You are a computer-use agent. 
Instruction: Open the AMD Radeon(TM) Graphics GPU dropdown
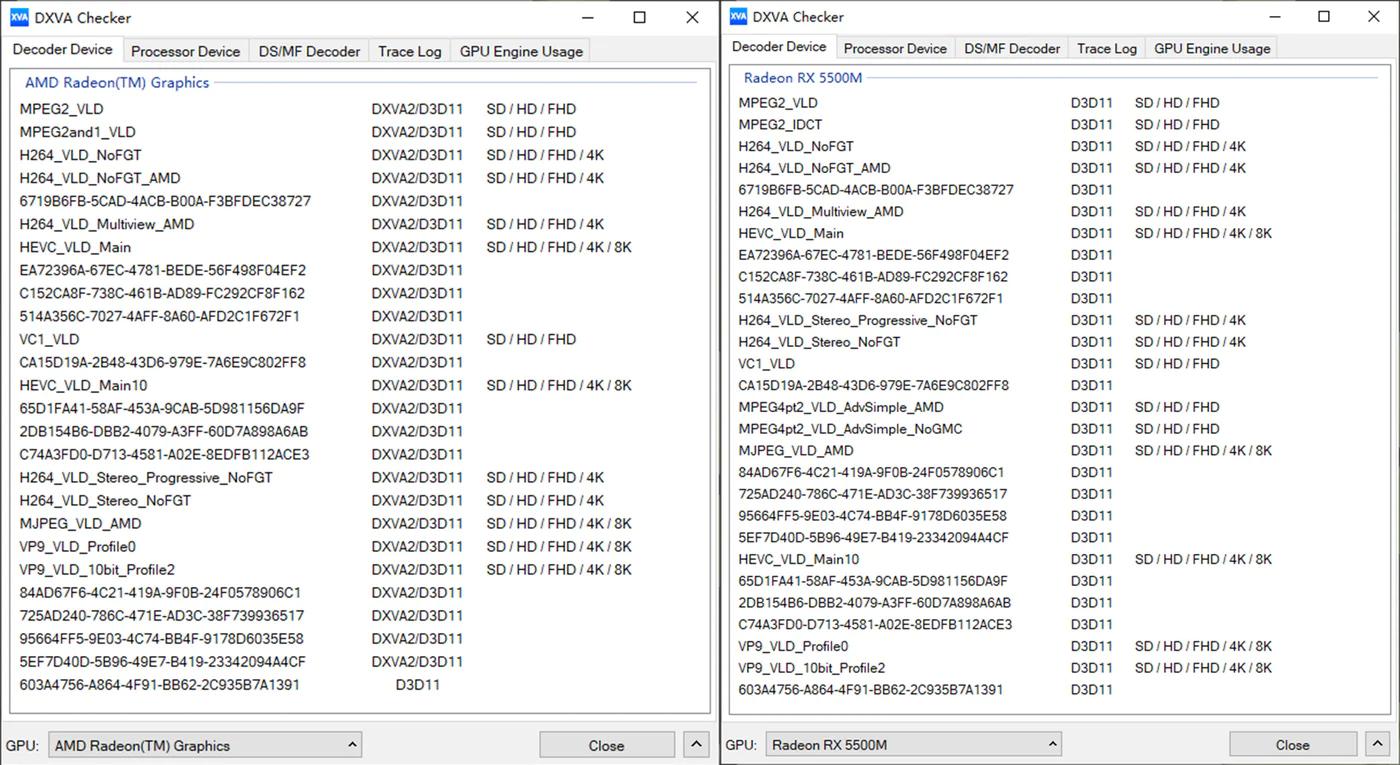[x=205, y=745]
